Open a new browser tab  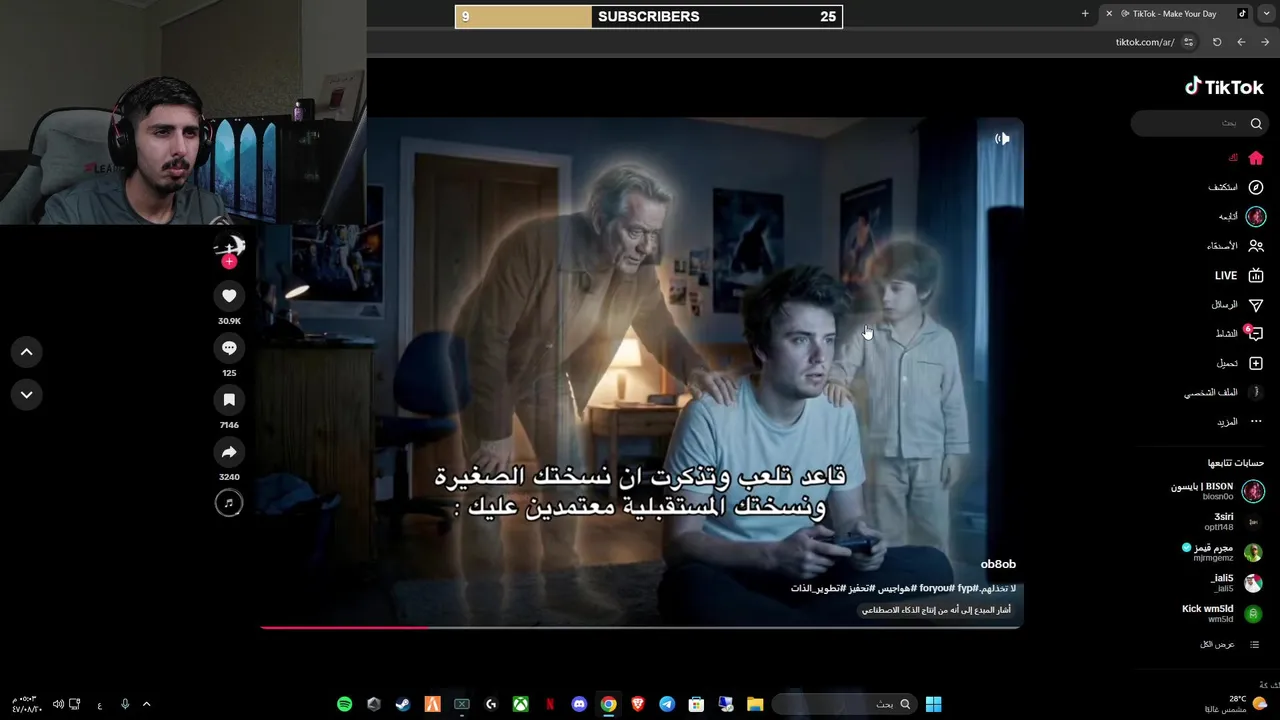point(1085,14)
